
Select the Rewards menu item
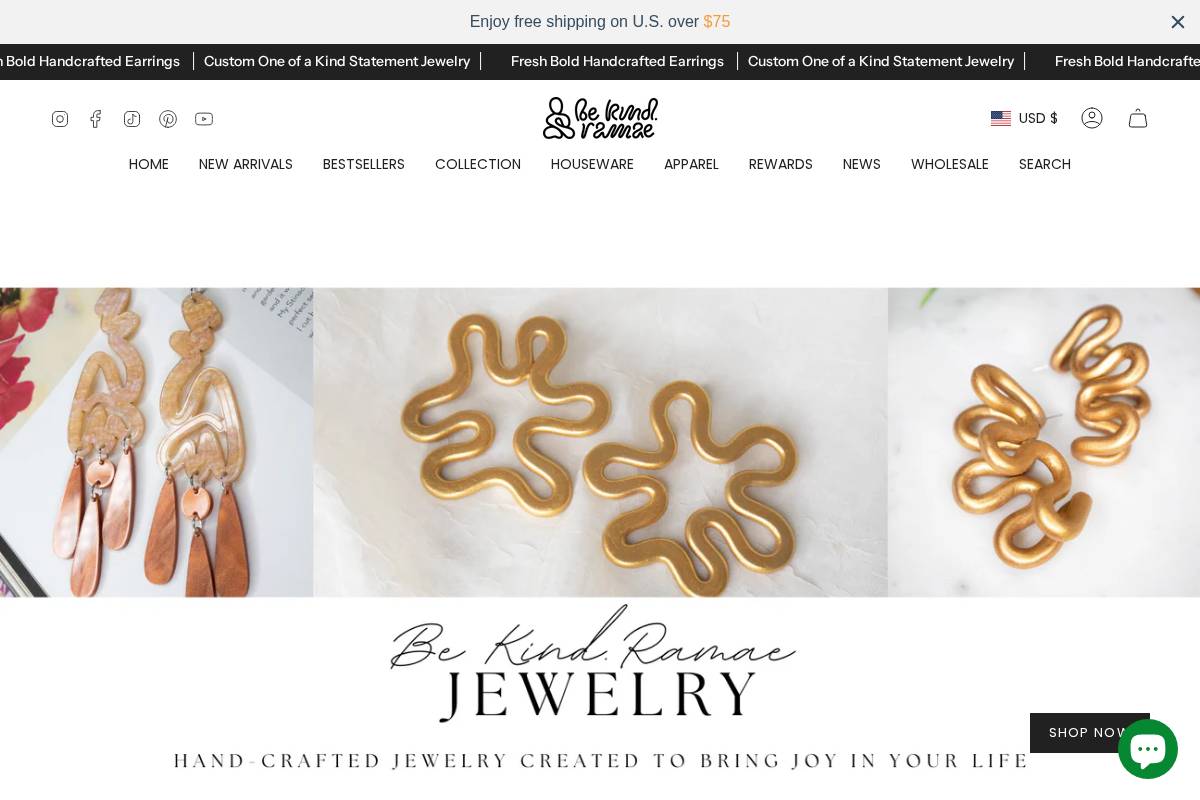pos(781,164)
